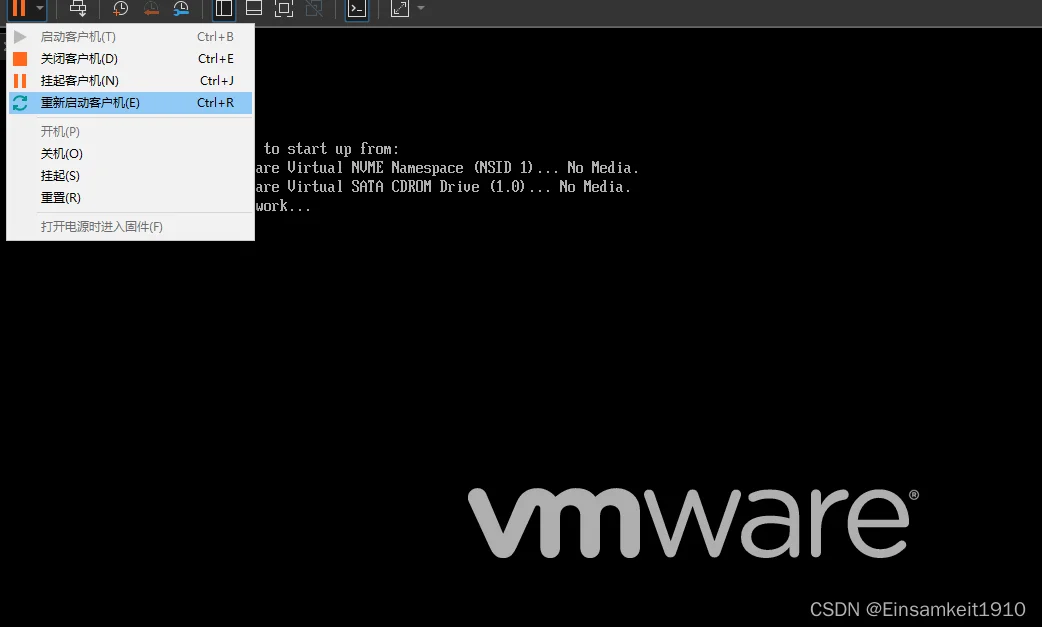Click the 'to start up from:' console text

[x=331, y=149]
